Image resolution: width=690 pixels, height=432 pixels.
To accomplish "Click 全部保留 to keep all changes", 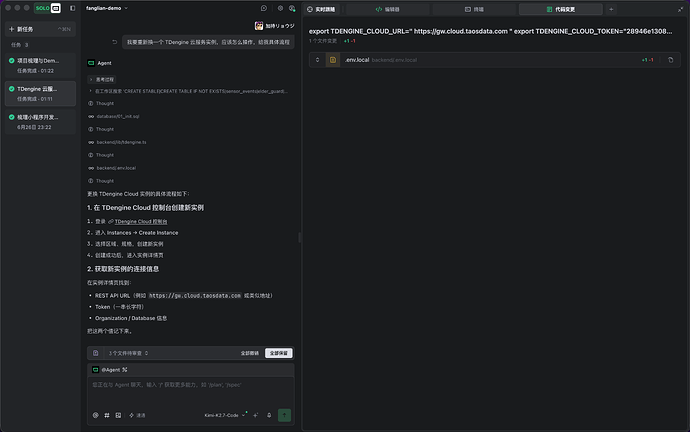I will pos(279,353).
